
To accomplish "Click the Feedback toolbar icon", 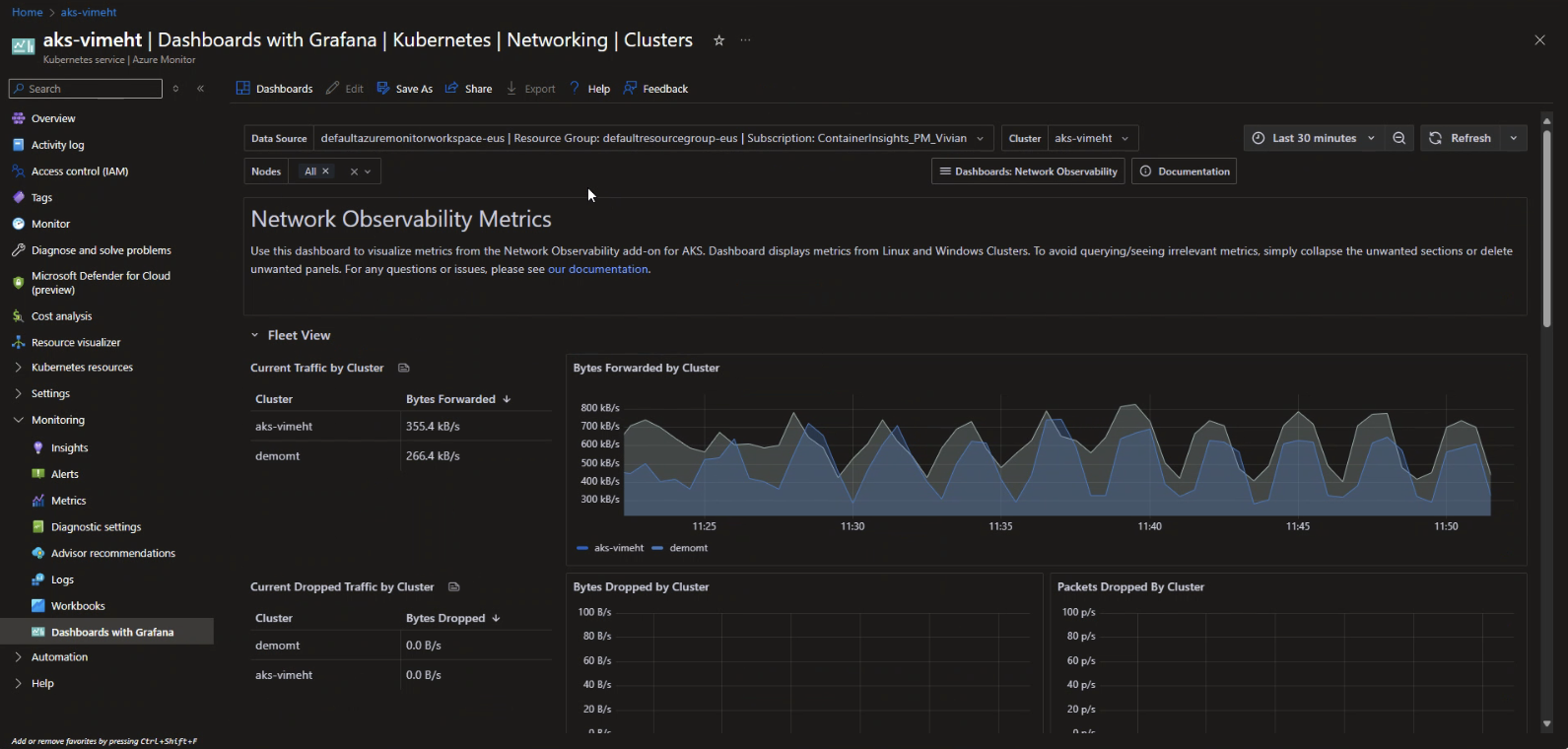I will coord(655,89).
